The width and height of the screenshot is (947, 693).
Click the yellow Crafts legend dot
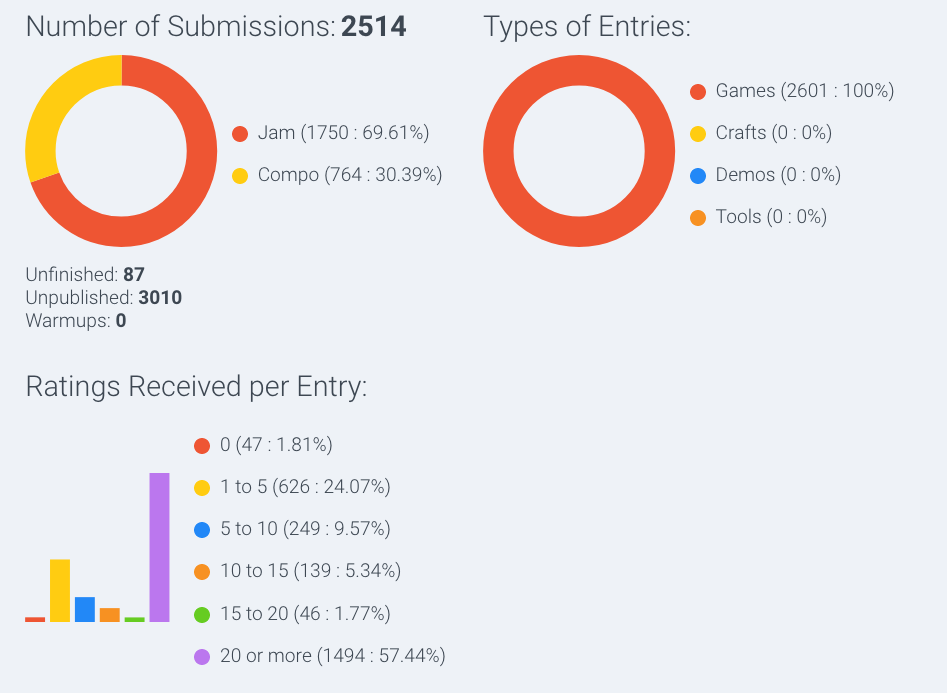point(698,134)
